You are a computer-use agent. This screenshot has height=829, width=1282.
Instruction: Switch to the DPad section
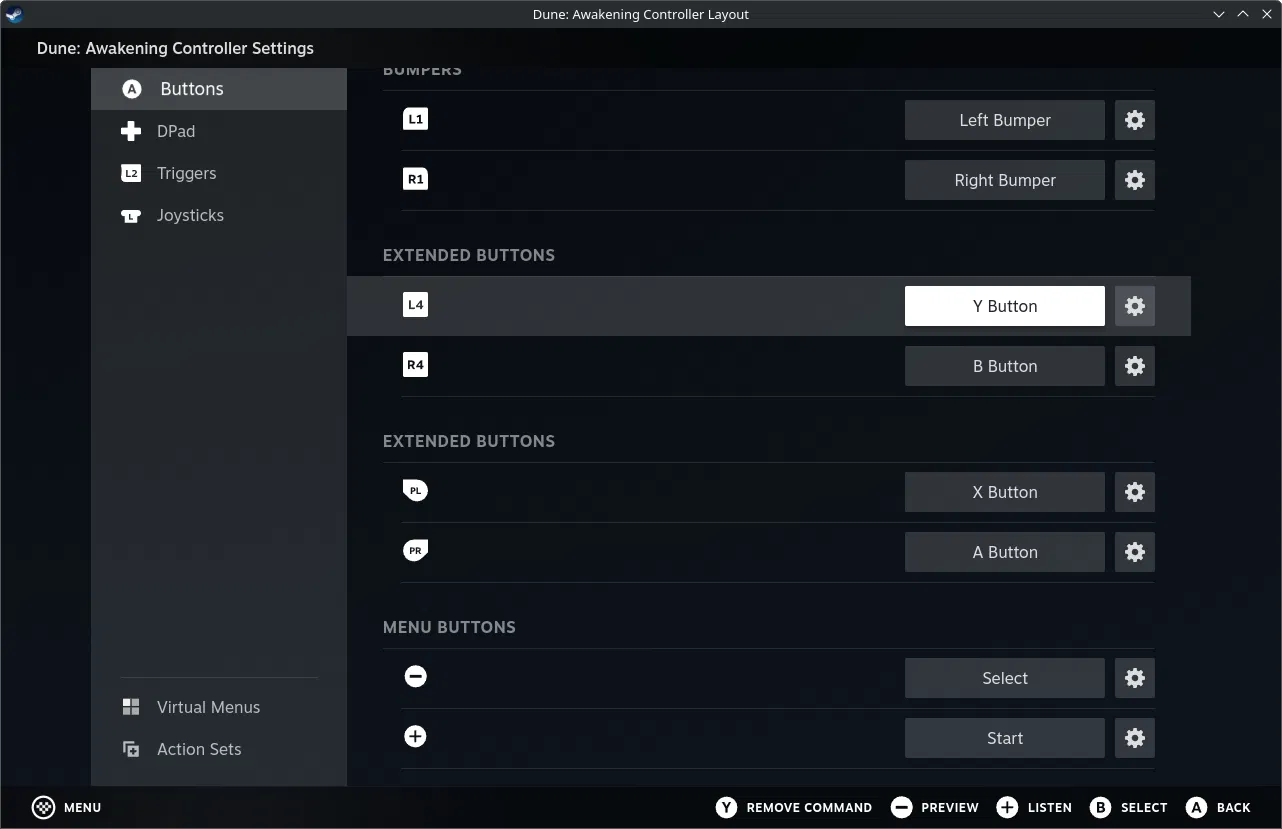pos(176,131)
